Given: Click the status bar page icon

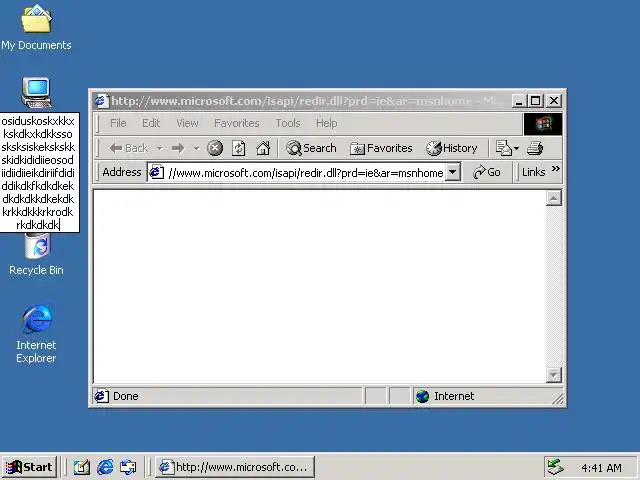Looking at the screenshot, I should 102,396.
